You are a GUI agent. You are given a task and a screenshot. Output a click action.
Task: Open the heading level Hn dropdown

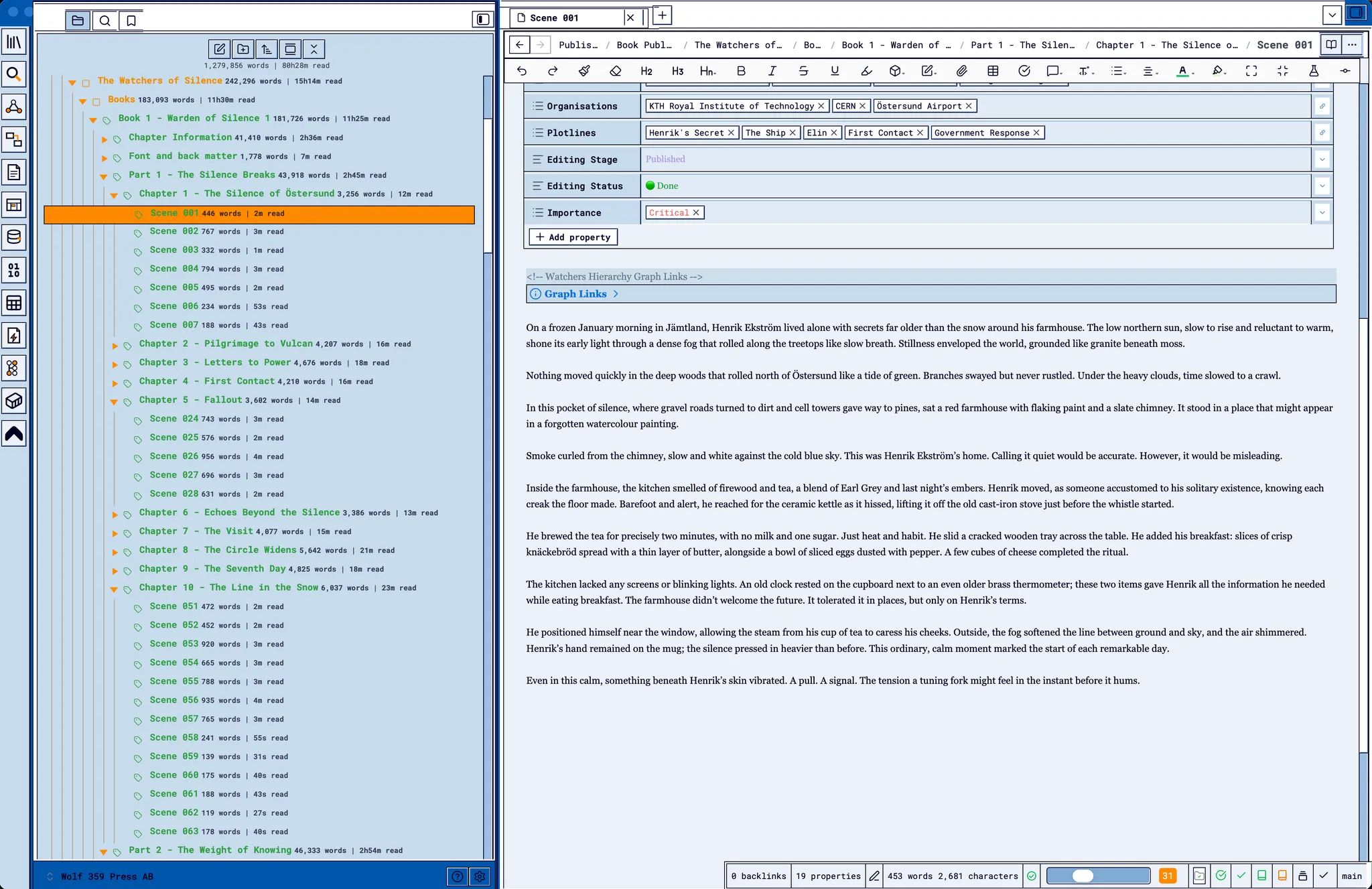(707, 71)
